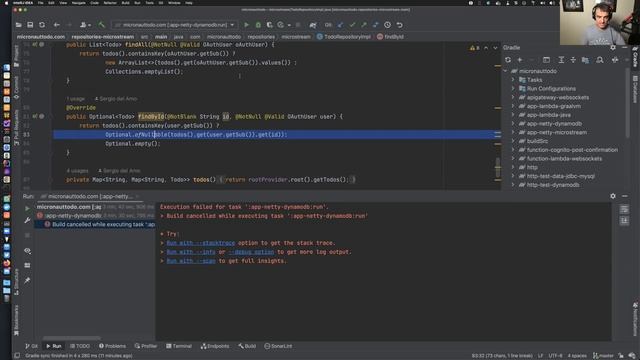Toggle offline mode in Gradle toolbar
The image size is (640, 360).
[615, 60]
